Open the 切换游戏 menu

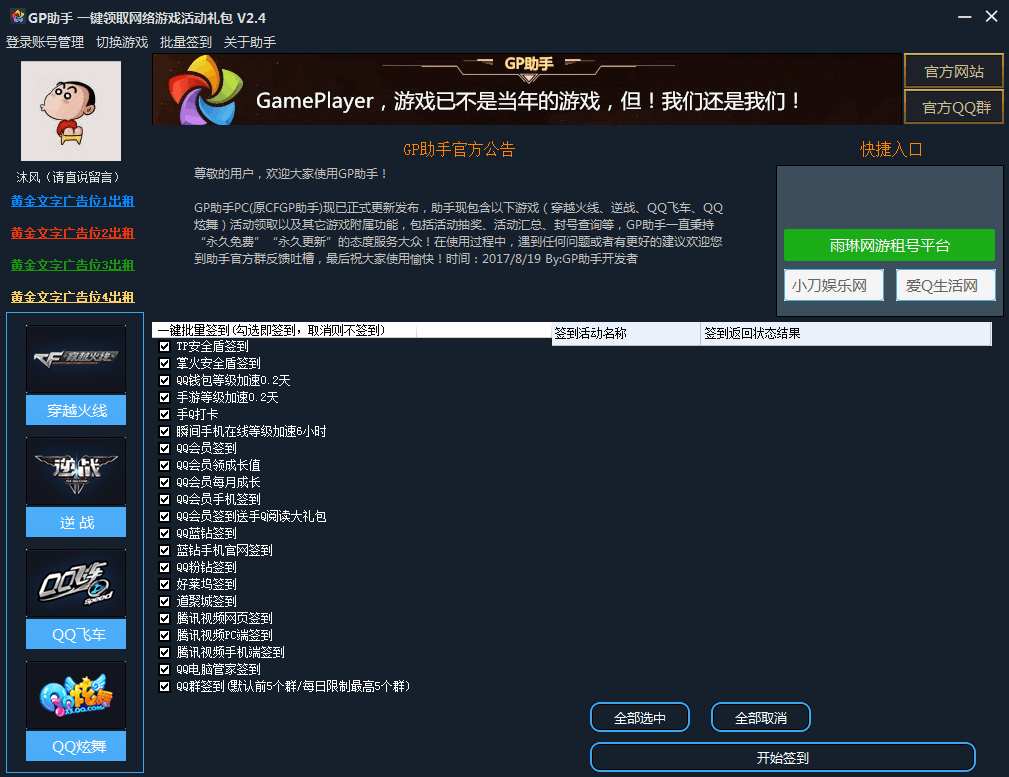coord(122,42)
